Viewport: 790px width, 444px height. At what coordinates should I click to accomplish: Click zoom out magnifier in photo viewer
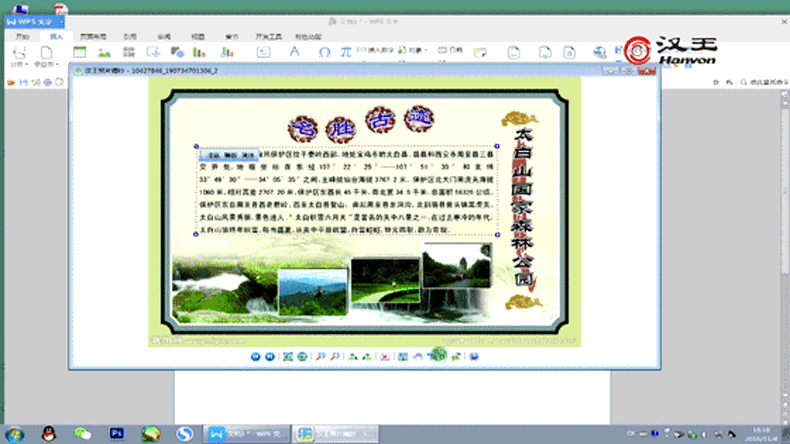pyautogui.click(x=335, y=356)
